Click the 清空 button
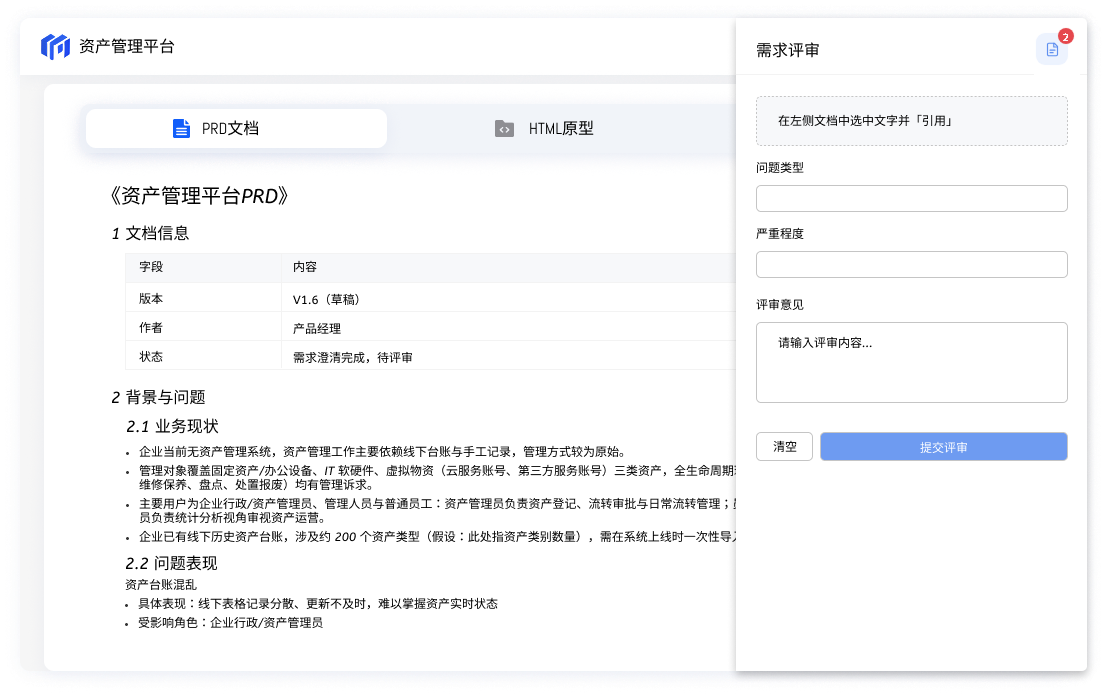This screenshot has height=695, width=1107. tap(784, 446)
